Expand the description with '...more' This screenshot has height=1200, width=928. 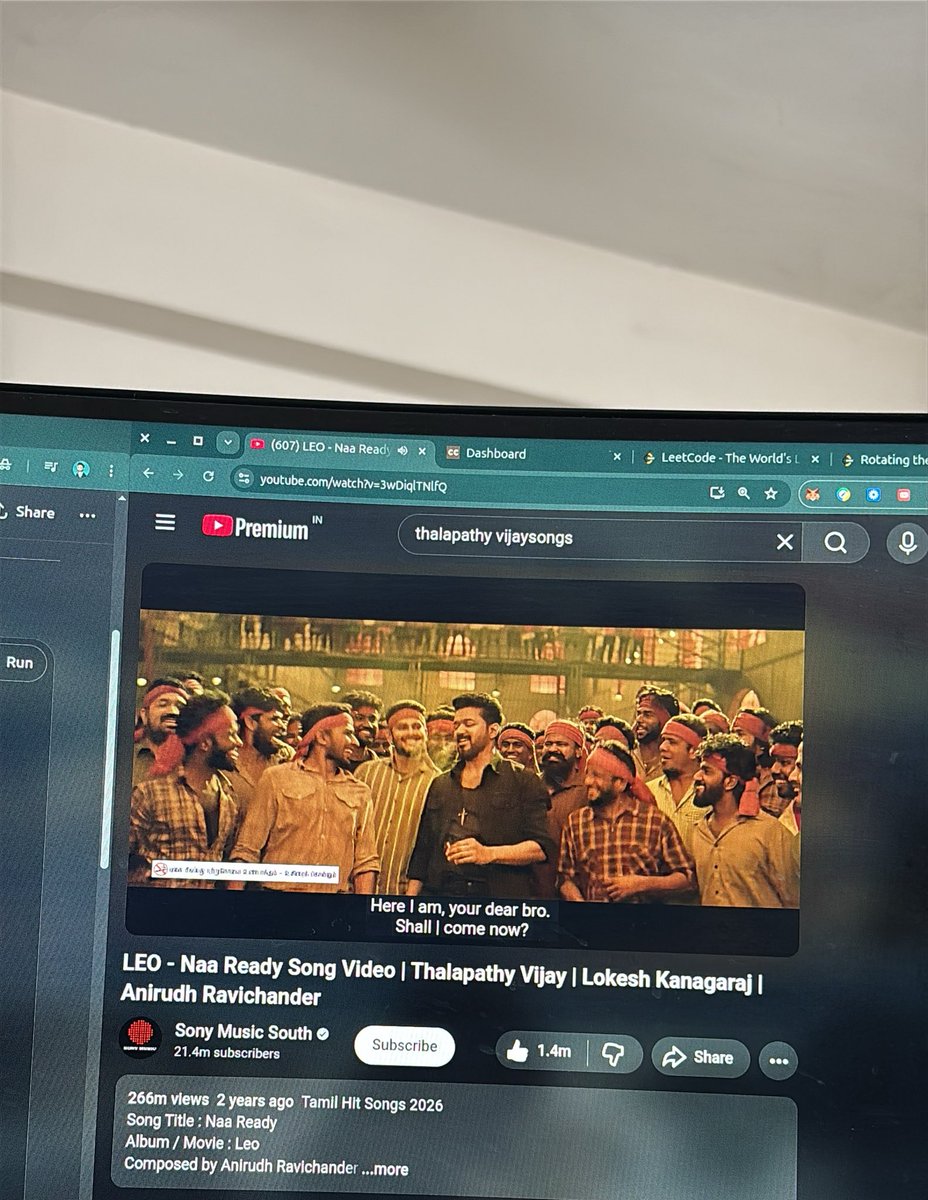385,1169
